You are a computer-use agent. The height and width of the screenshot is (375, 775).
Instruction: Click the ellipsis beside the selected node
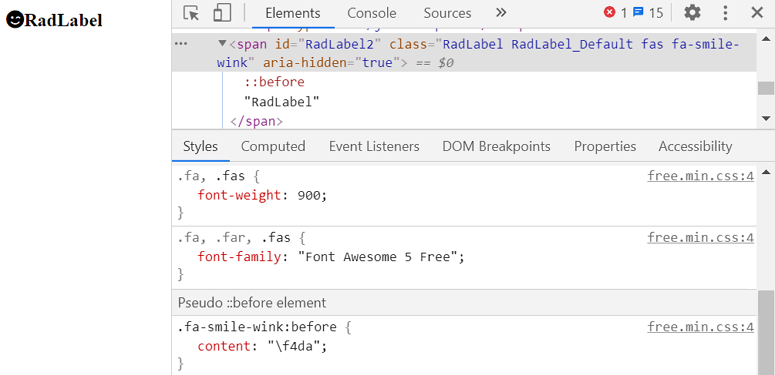tap(181, 44)
